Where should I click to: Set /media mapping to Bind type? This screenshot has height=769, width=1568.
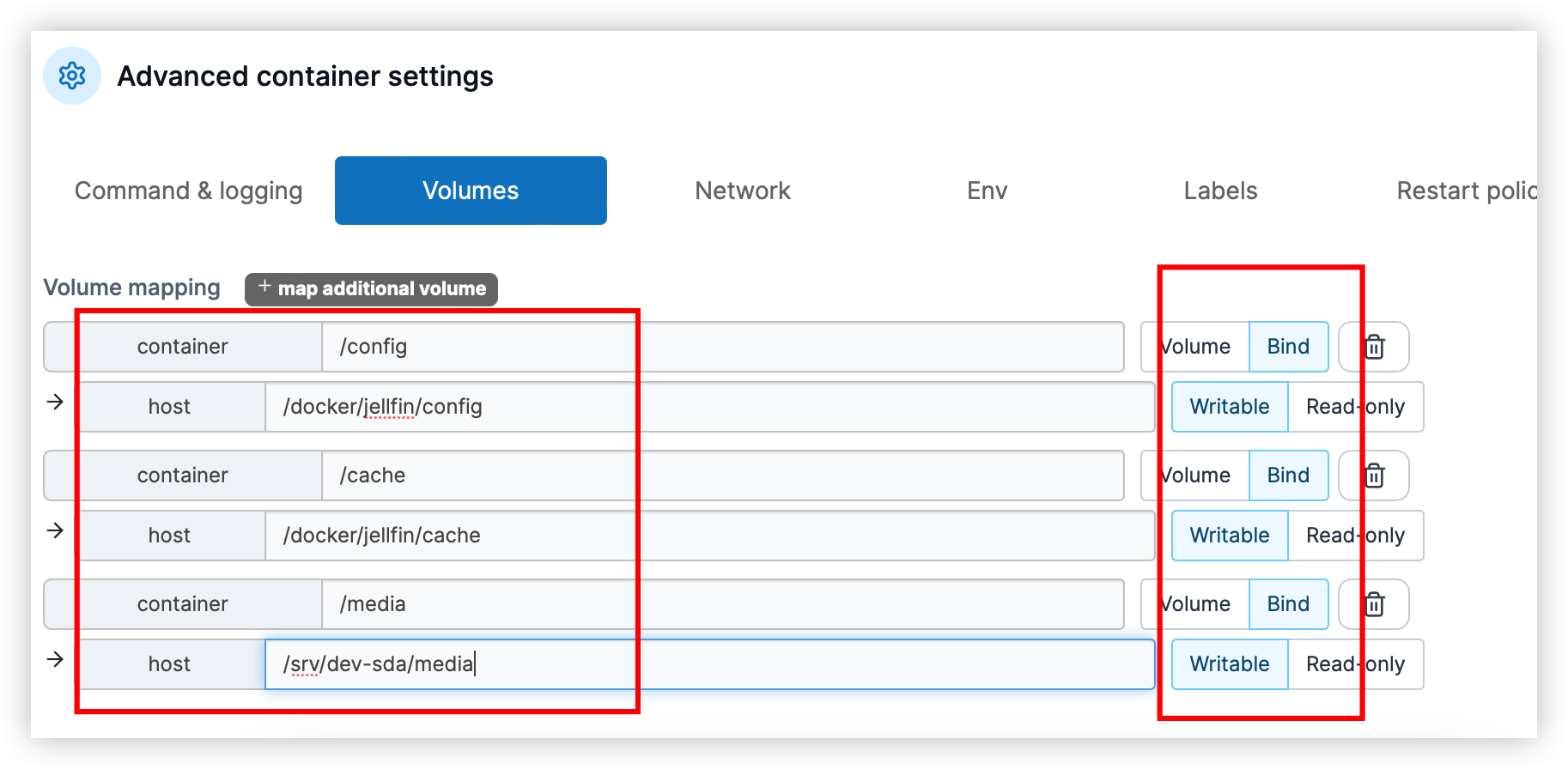tap(1288, 604)
